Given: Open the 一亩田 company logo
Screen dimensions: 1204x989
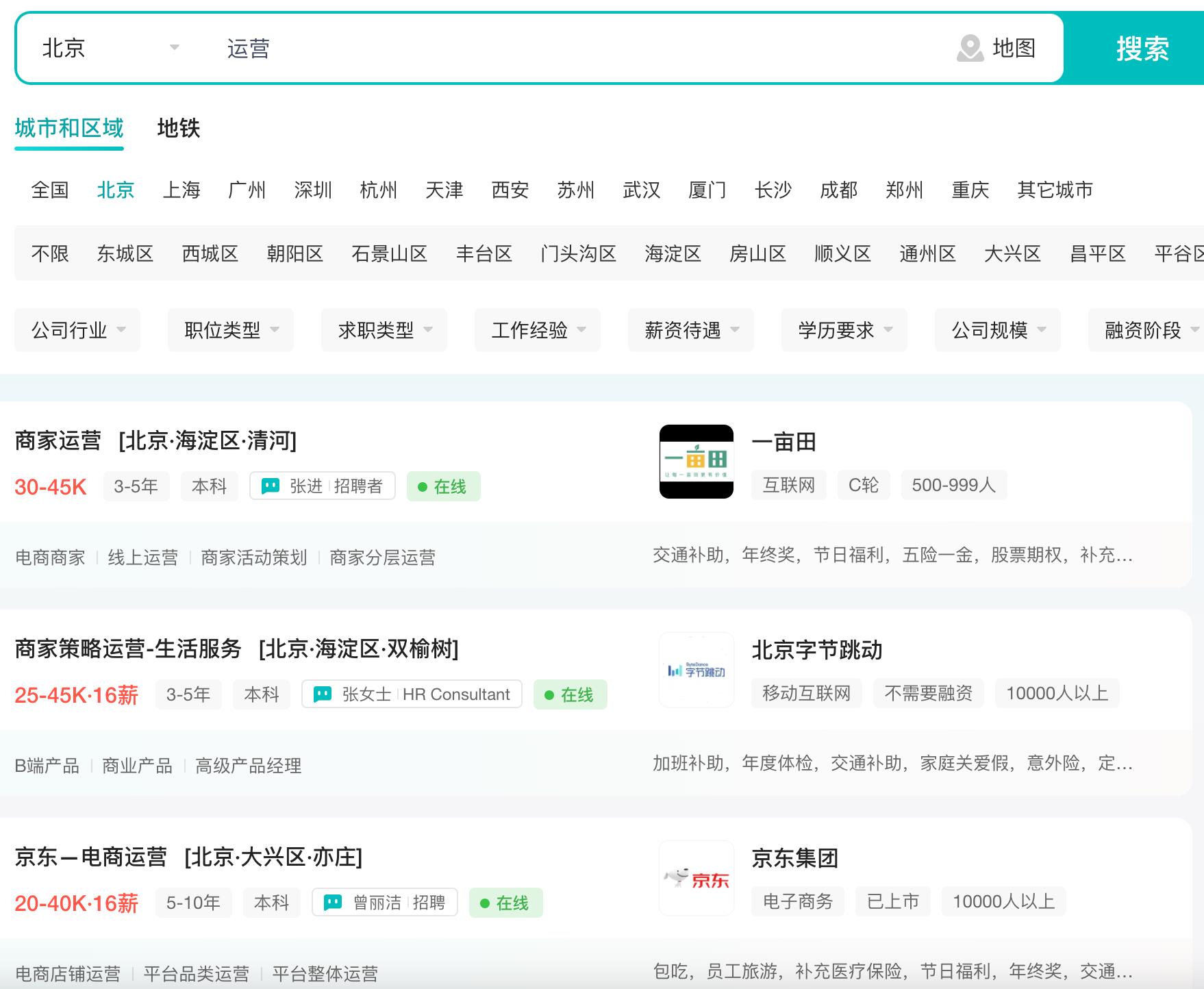Looking at the screenshot, I should click(696, 461).
